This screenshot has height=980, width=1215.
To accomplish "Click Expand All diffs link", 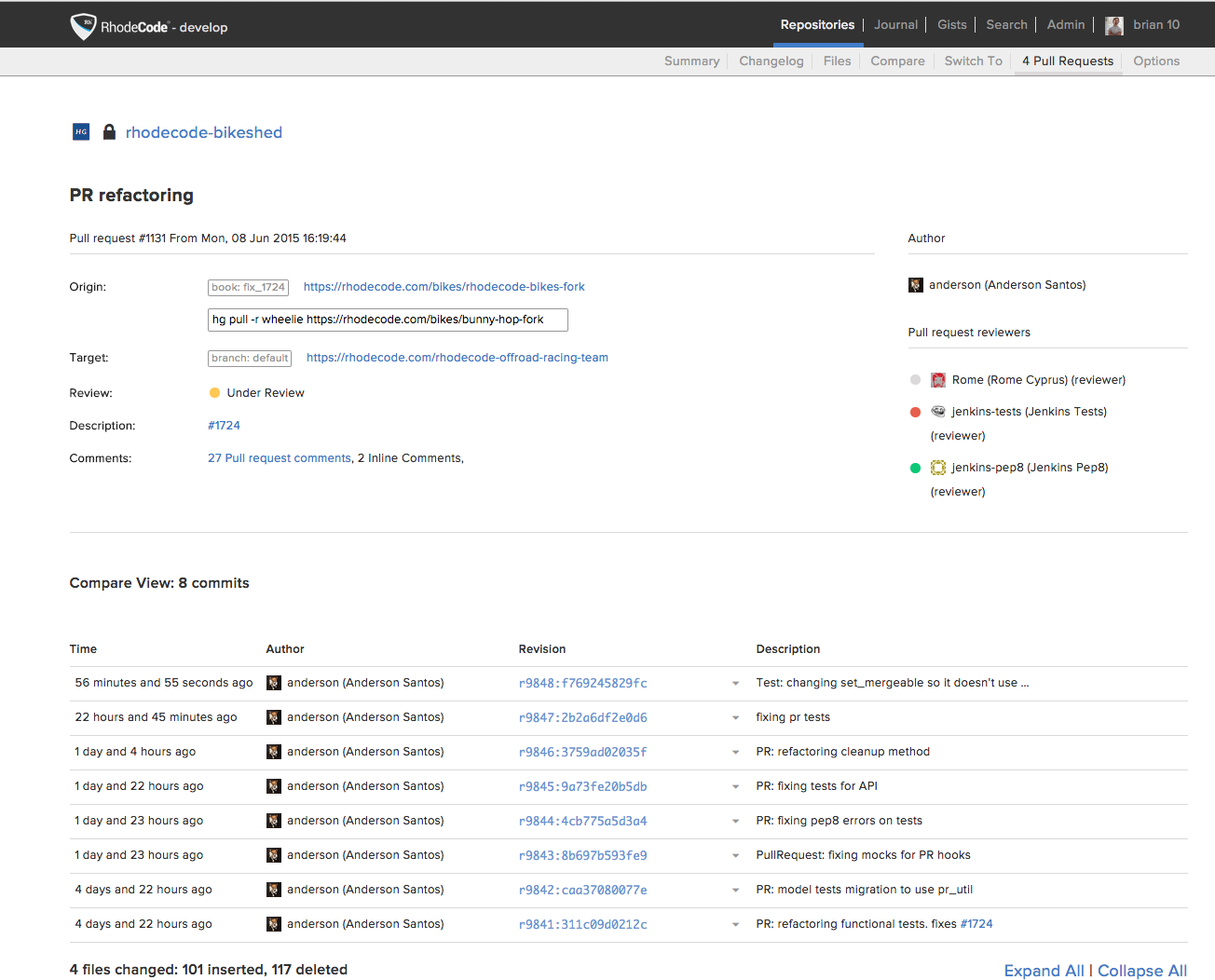I will tap(1044, 971).
